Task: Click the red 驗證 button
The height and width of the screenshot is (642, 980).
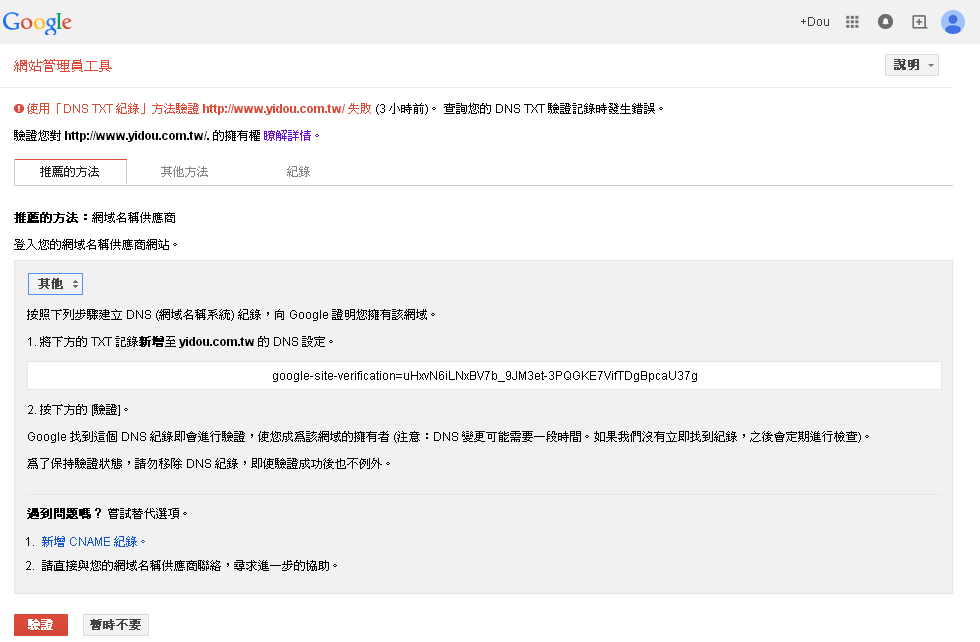Action: 41,624
